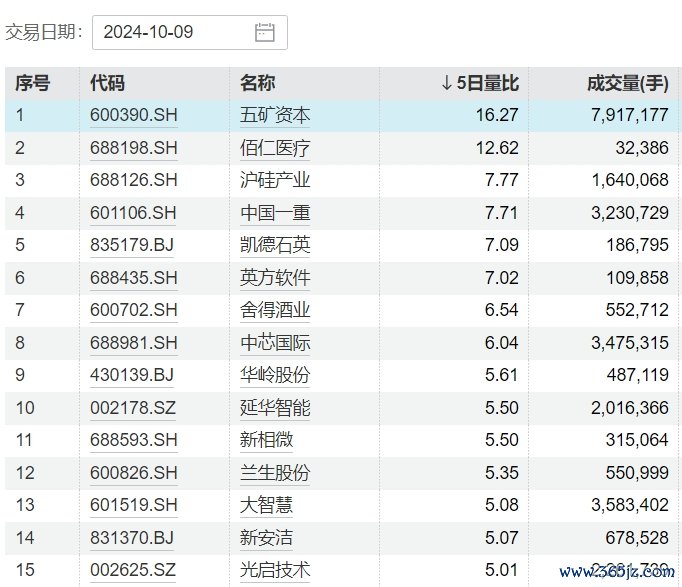Click the trade date input 2024-10-09
Viewport: 682px width, 587px height.
click(x=190, y=33)
